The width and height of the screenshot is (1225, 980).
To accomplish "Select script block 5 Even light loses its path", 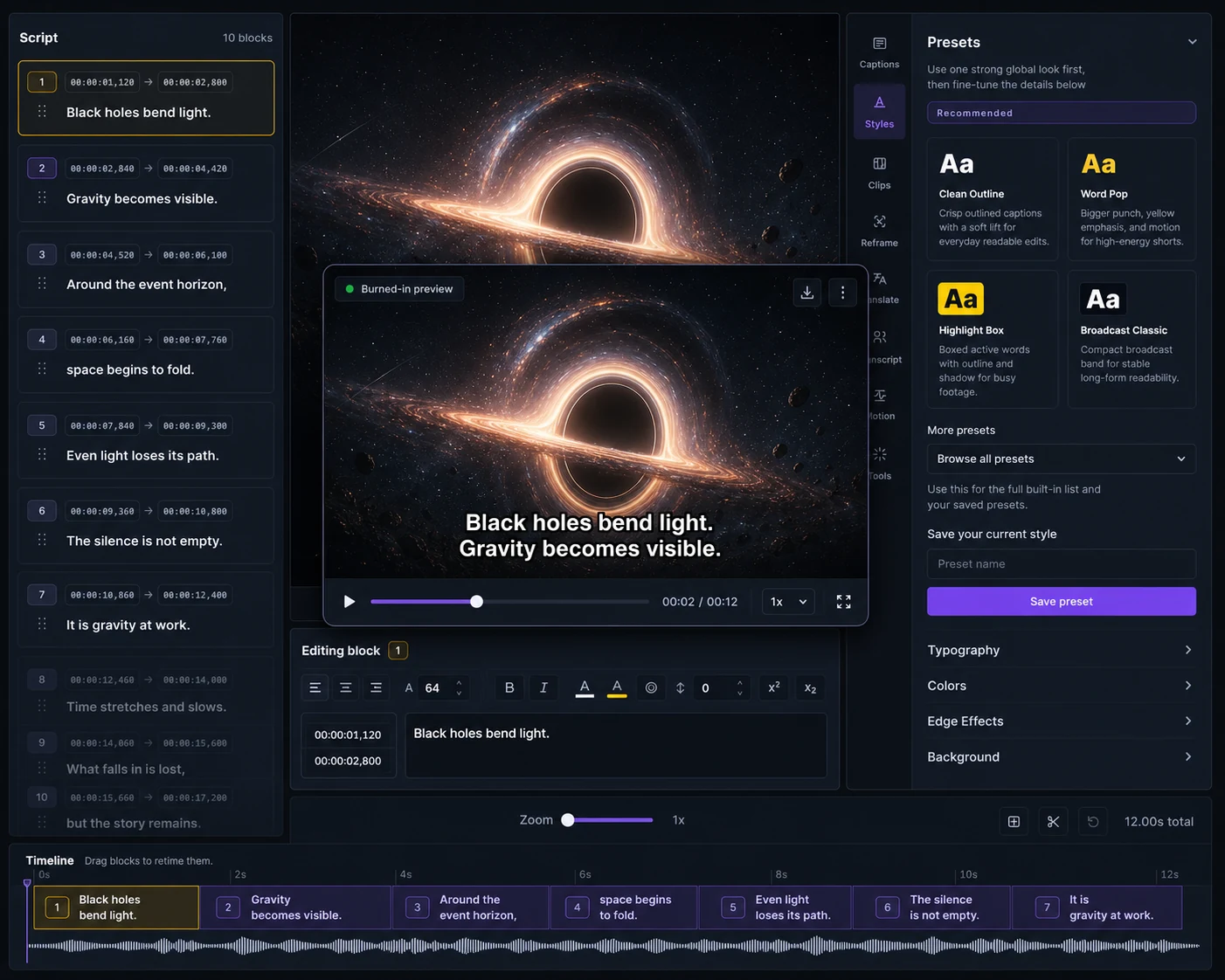I will (x=146, y=440).
